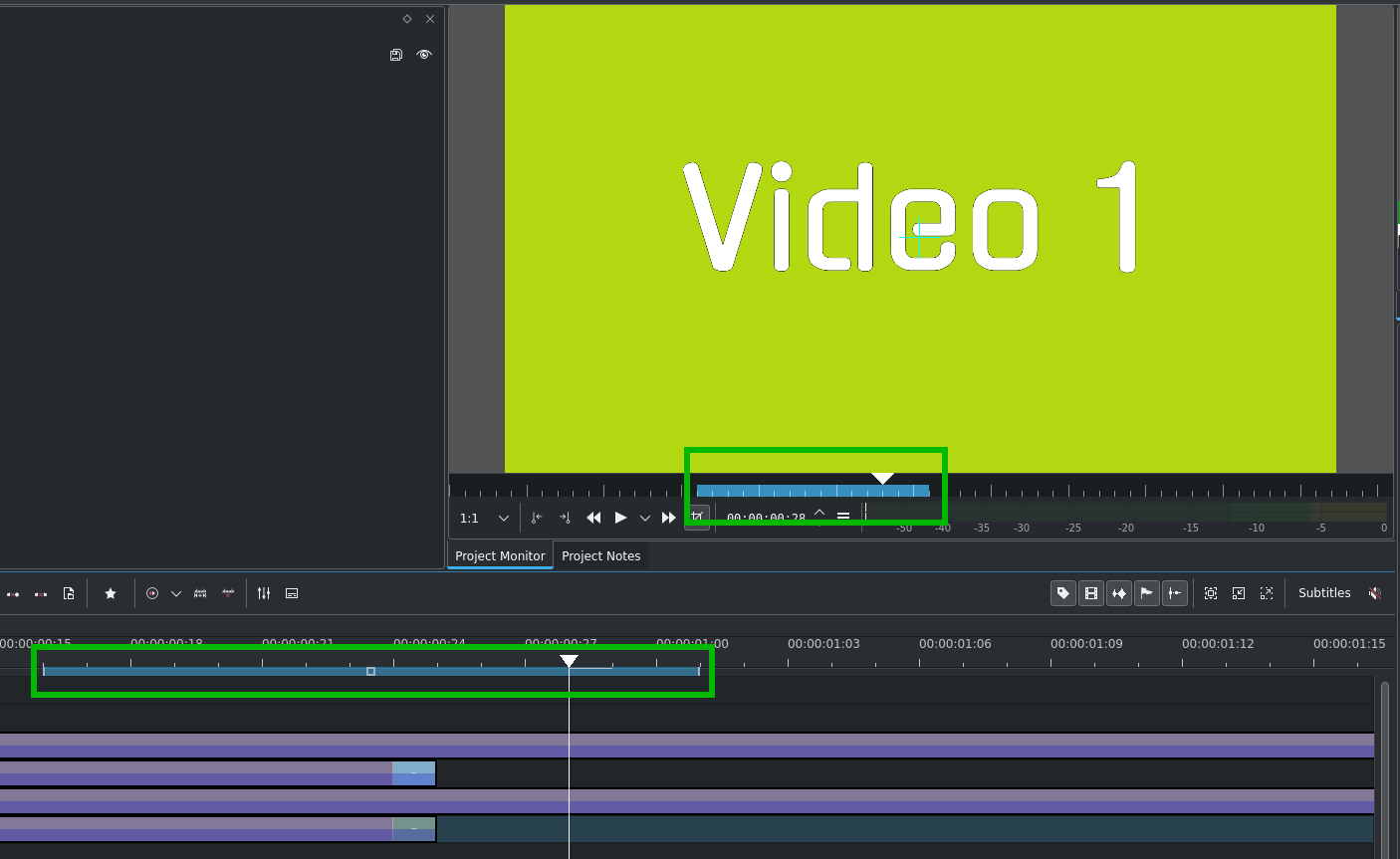Viewport: 1400px width, 859px height.
Task: Click the -20 mark on audio level meter
Action: click(x=1125, y=529)
